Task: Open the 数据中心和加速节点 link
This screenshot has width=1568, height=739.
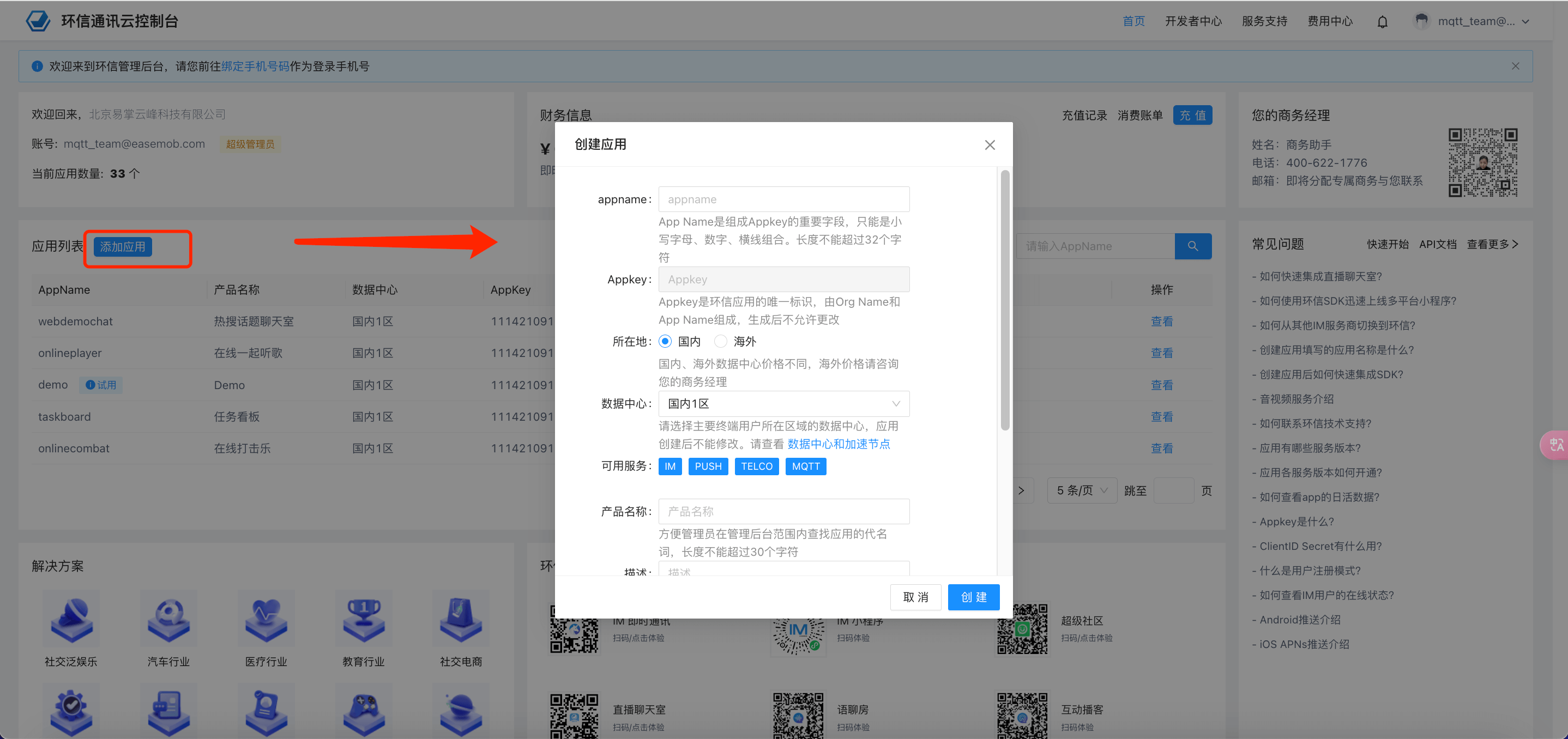Action: click(x=839, y=444)
